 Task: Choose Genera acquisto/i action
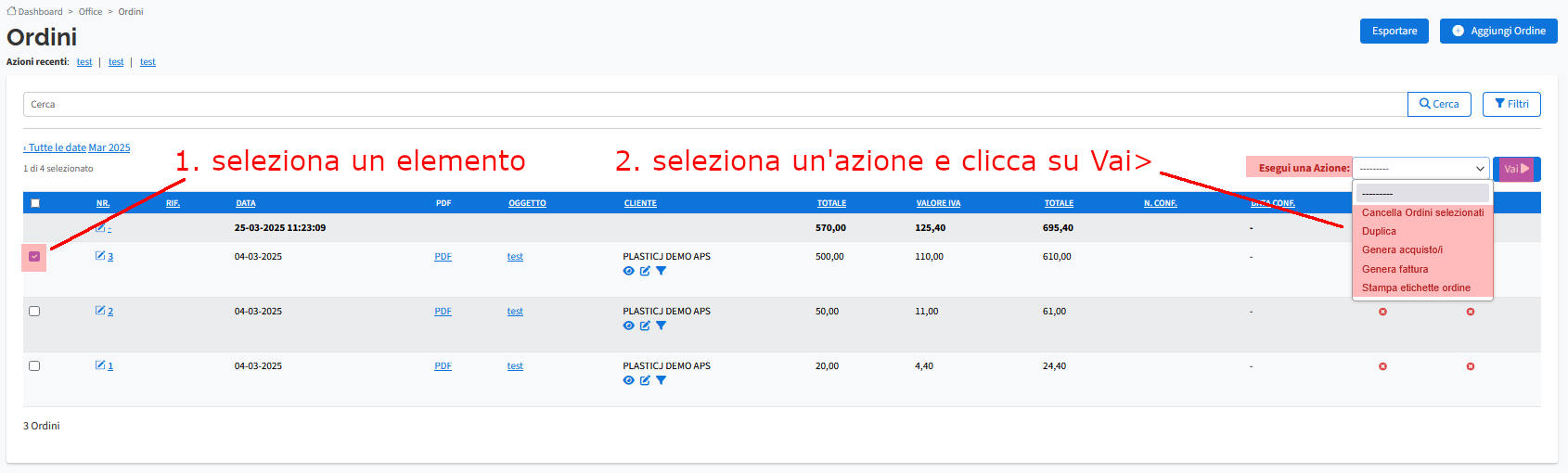coord(1422,249)
